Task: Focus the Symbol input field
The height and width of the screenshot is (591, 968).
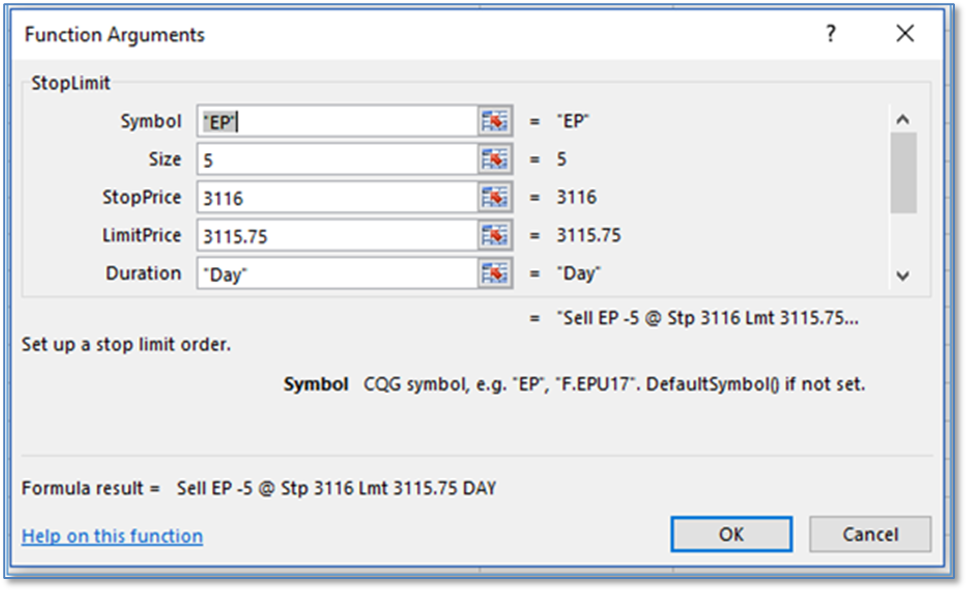Action: [337, 121]
